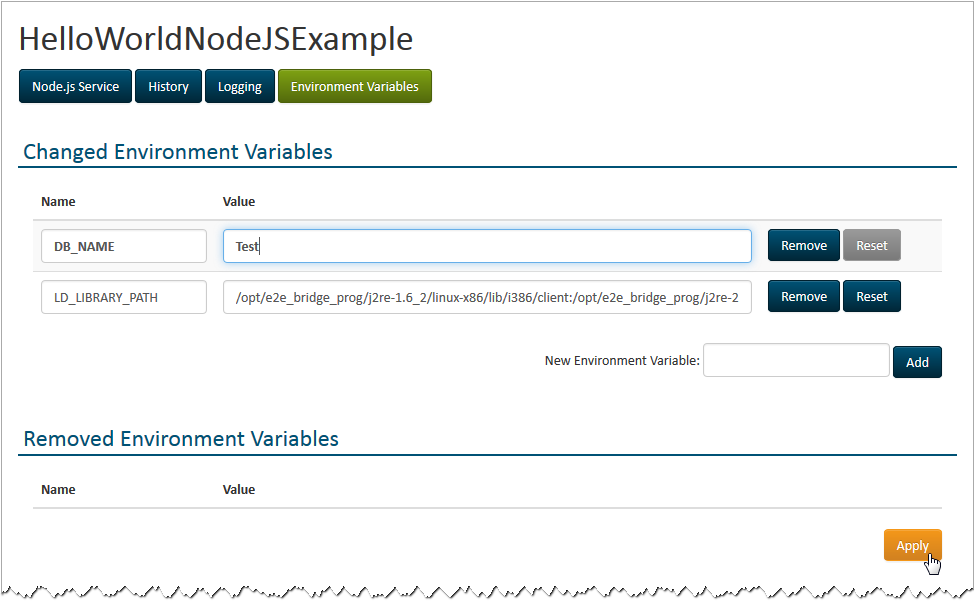Remove the LD_LIBRARY_PATH variable
The height and width of the screenshot is (607, 975).
pyautogui.click(x=803, y=297)
